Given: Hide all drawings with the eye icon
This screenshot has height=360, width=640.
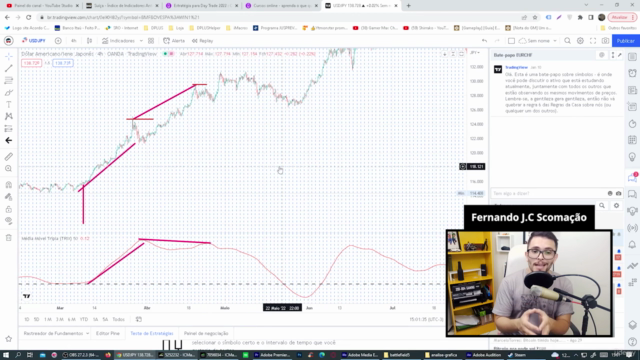Looking at the screenshot, I should [x=9, y=221].
